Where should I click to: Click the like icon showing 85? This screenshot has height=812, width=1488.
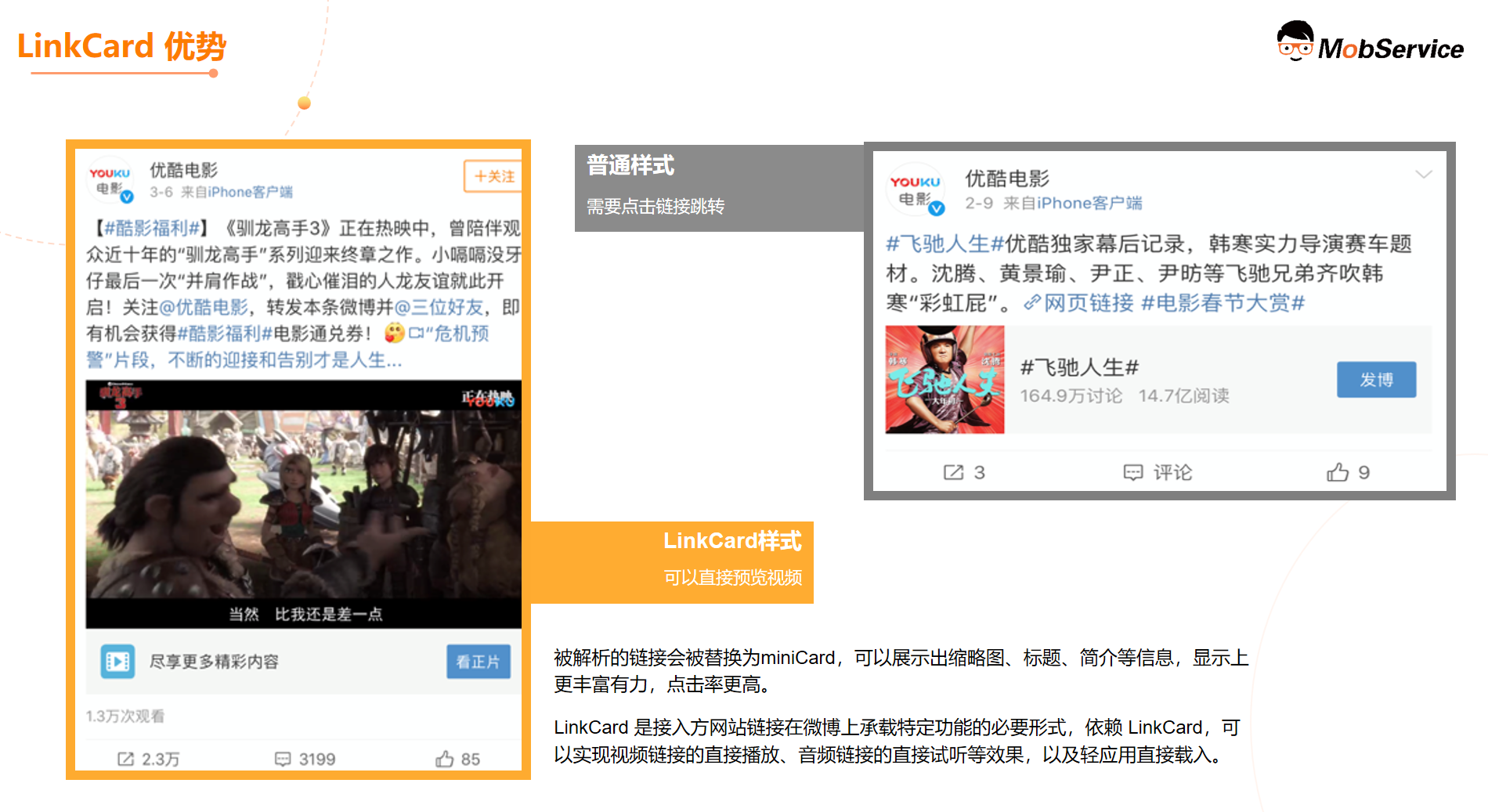(x=445, y=758)
